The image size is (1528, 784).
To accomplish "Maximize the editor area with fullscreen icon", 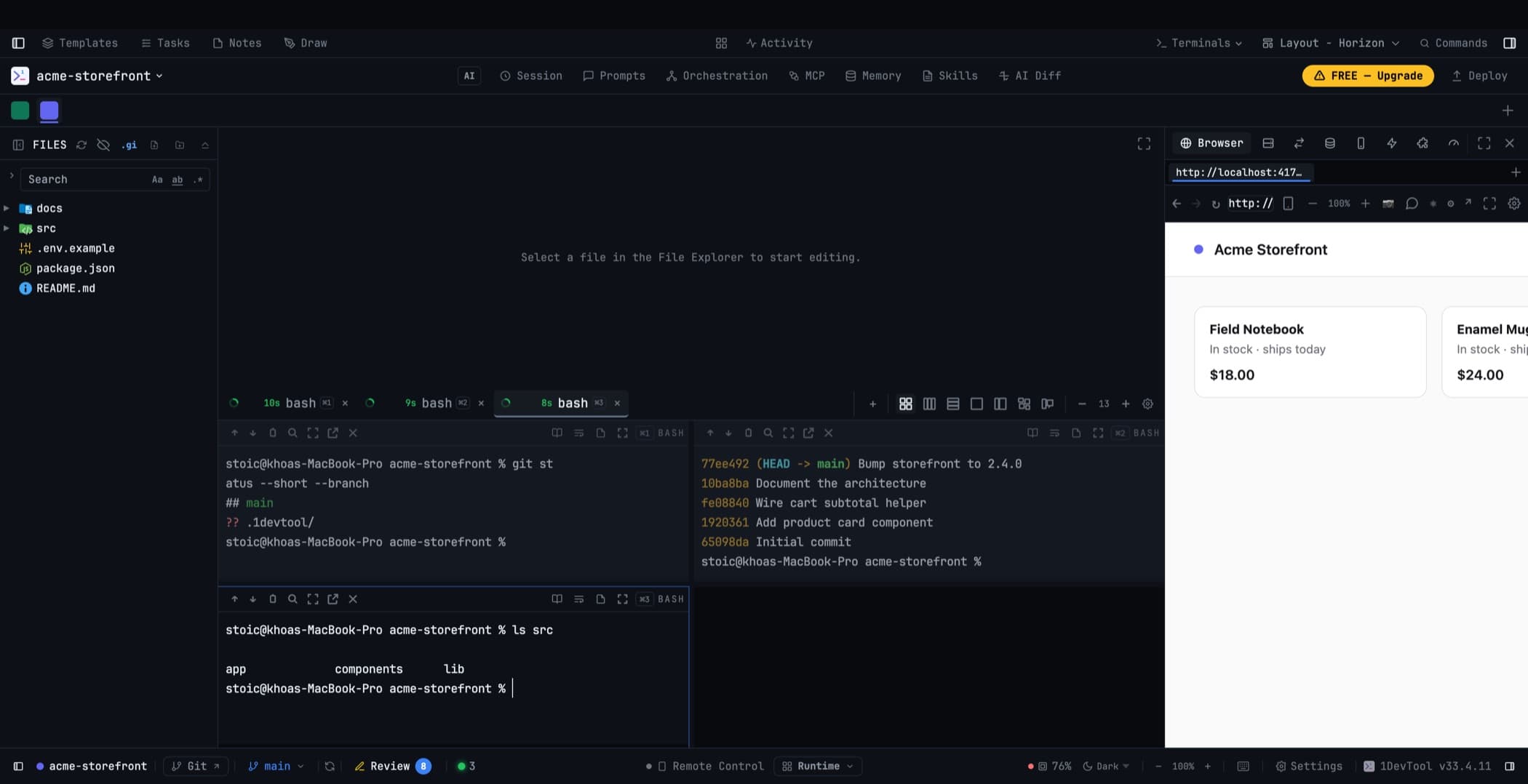I will [1144, 144].
